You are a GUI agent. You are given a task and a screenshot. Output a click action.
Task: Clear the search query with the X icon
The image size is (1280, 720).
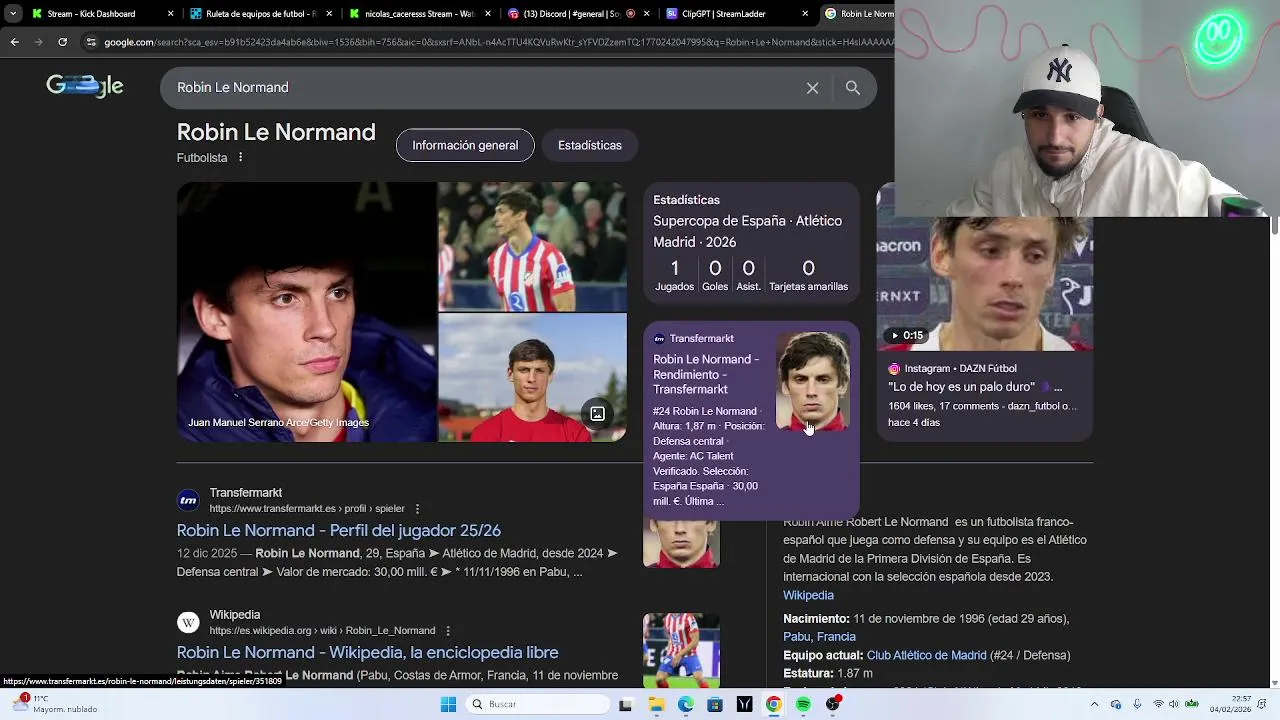(x=812, y=88)
